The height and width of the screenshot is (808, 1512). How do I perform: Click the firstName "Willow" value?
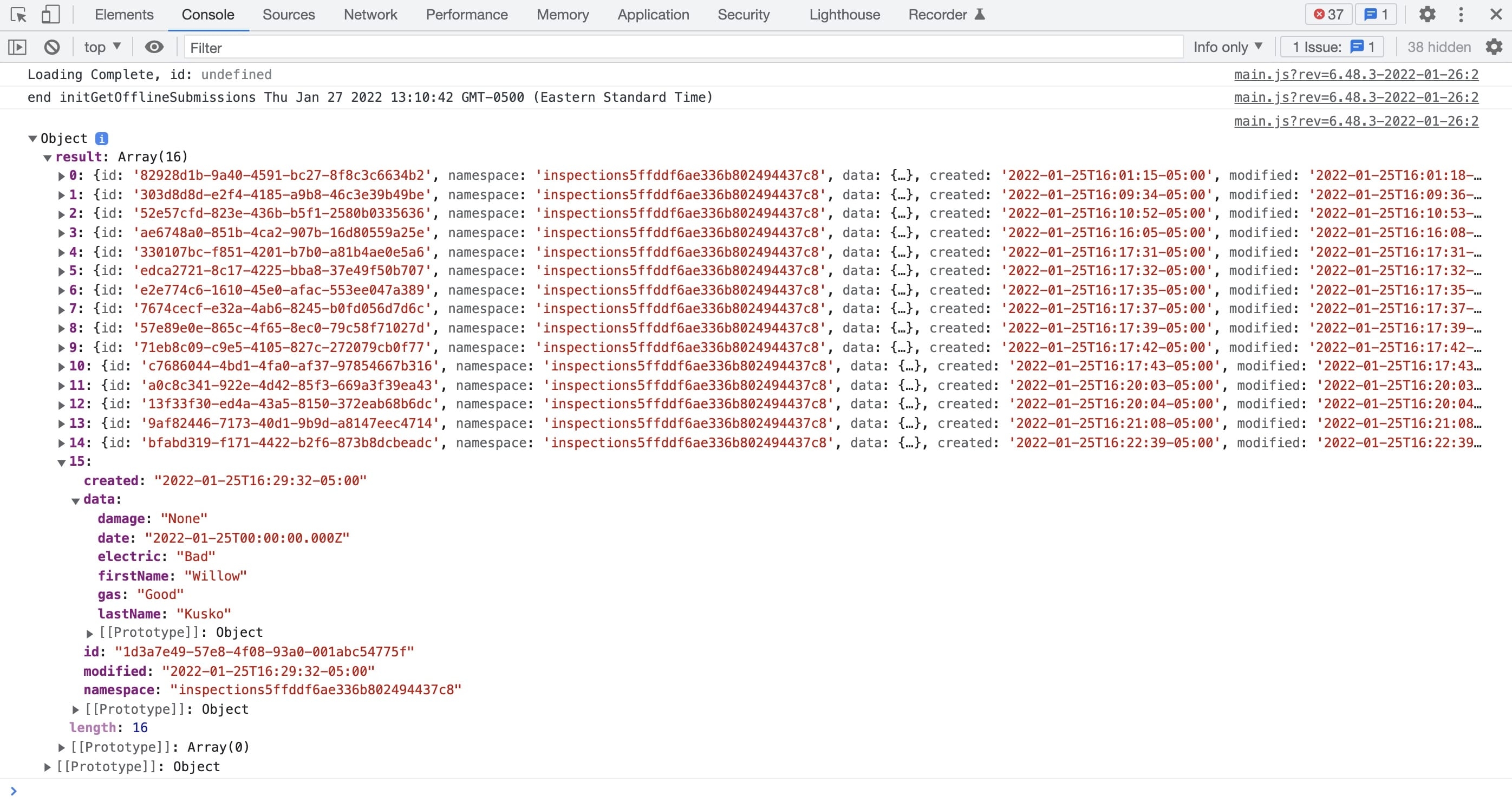tap(216, 576)
